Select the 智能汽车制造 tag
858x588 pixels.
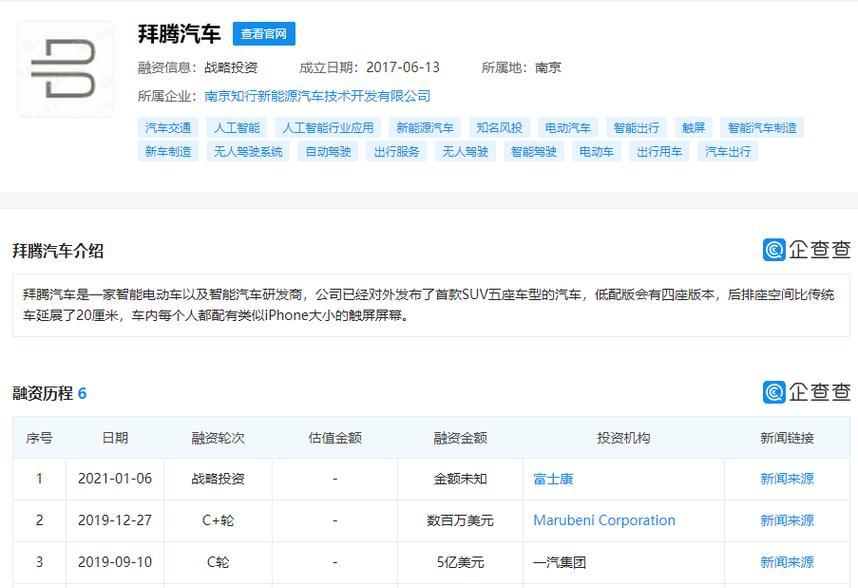762,127
